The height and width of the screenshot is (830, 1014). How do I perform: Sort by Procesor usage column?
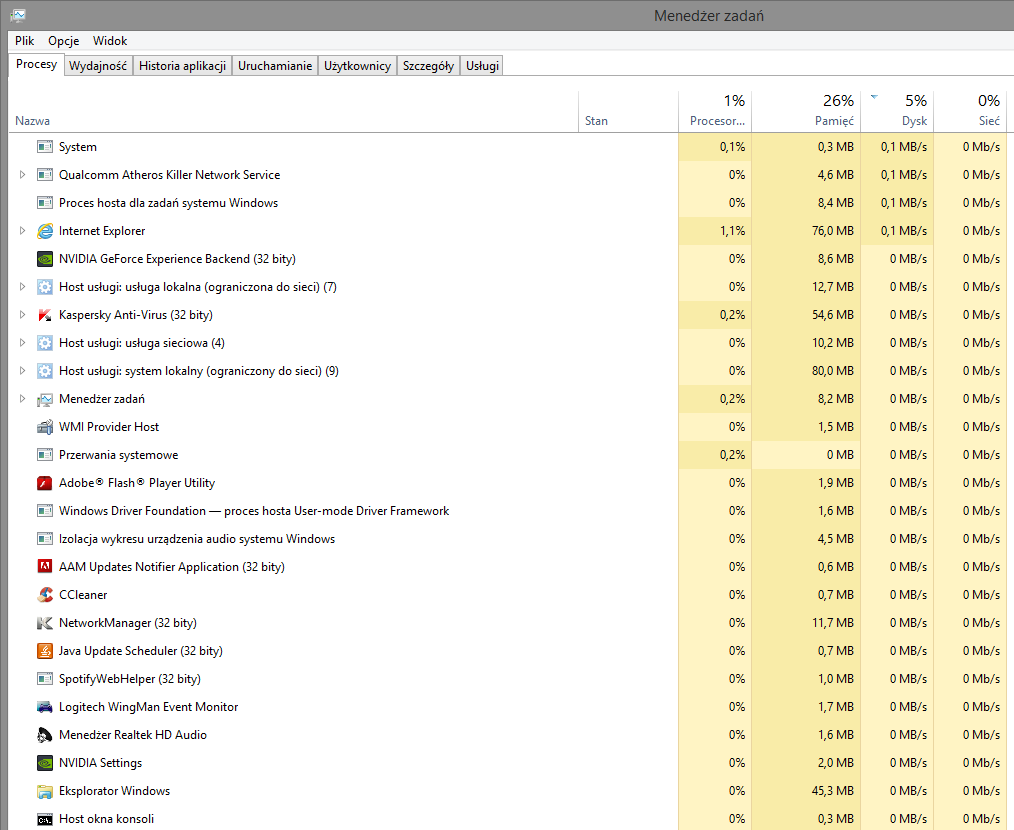tap(715, 112)
